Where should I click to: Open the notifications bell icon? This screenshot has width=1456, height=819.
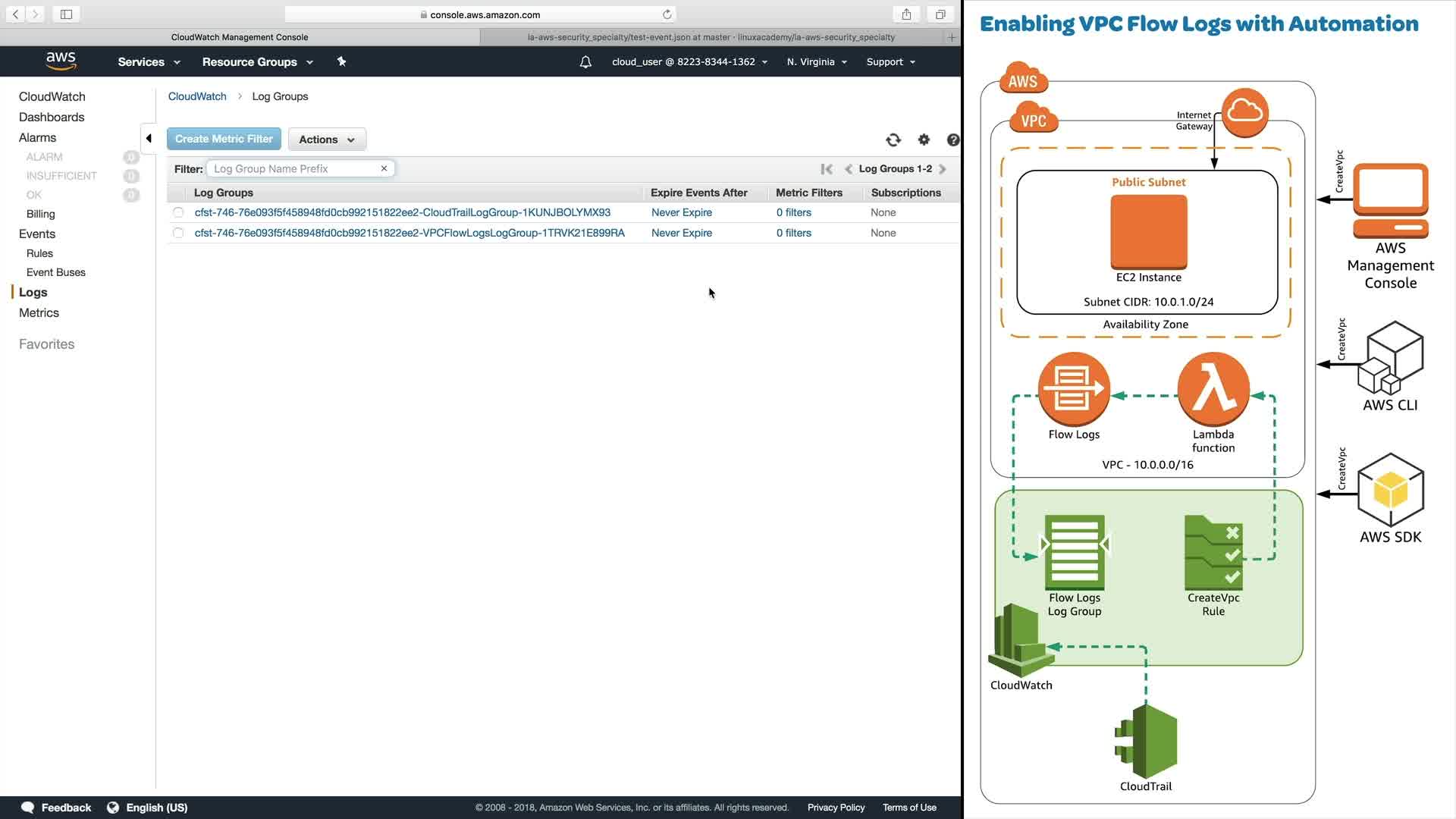[585, 62]
